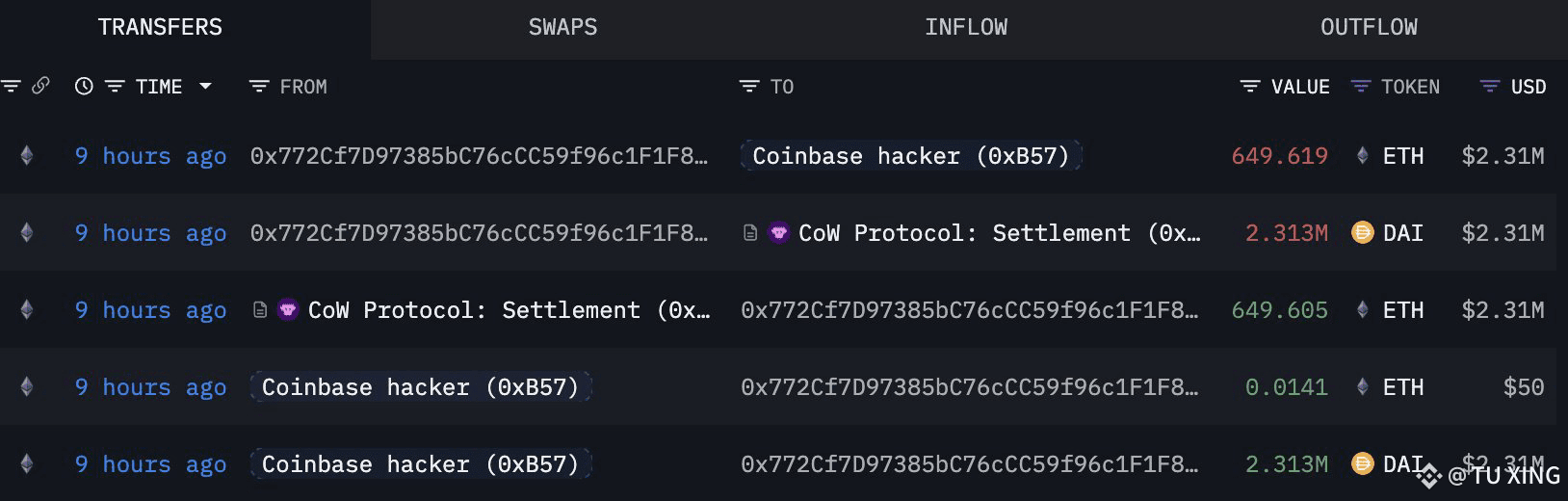Switch to the SWAPS tab
Image resolution: width=1568 pixels, height=501 pixels.
click(562, 27)
